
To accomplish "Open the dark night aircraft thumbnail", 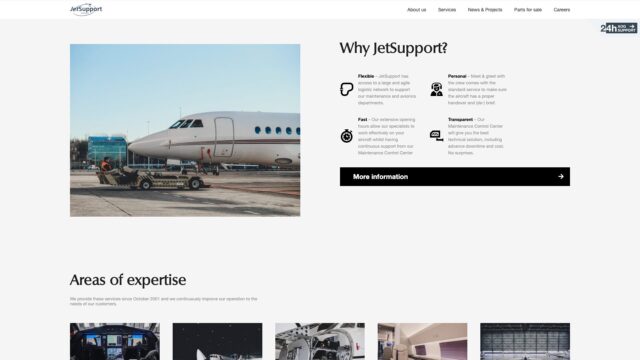I will click(218, 342).
